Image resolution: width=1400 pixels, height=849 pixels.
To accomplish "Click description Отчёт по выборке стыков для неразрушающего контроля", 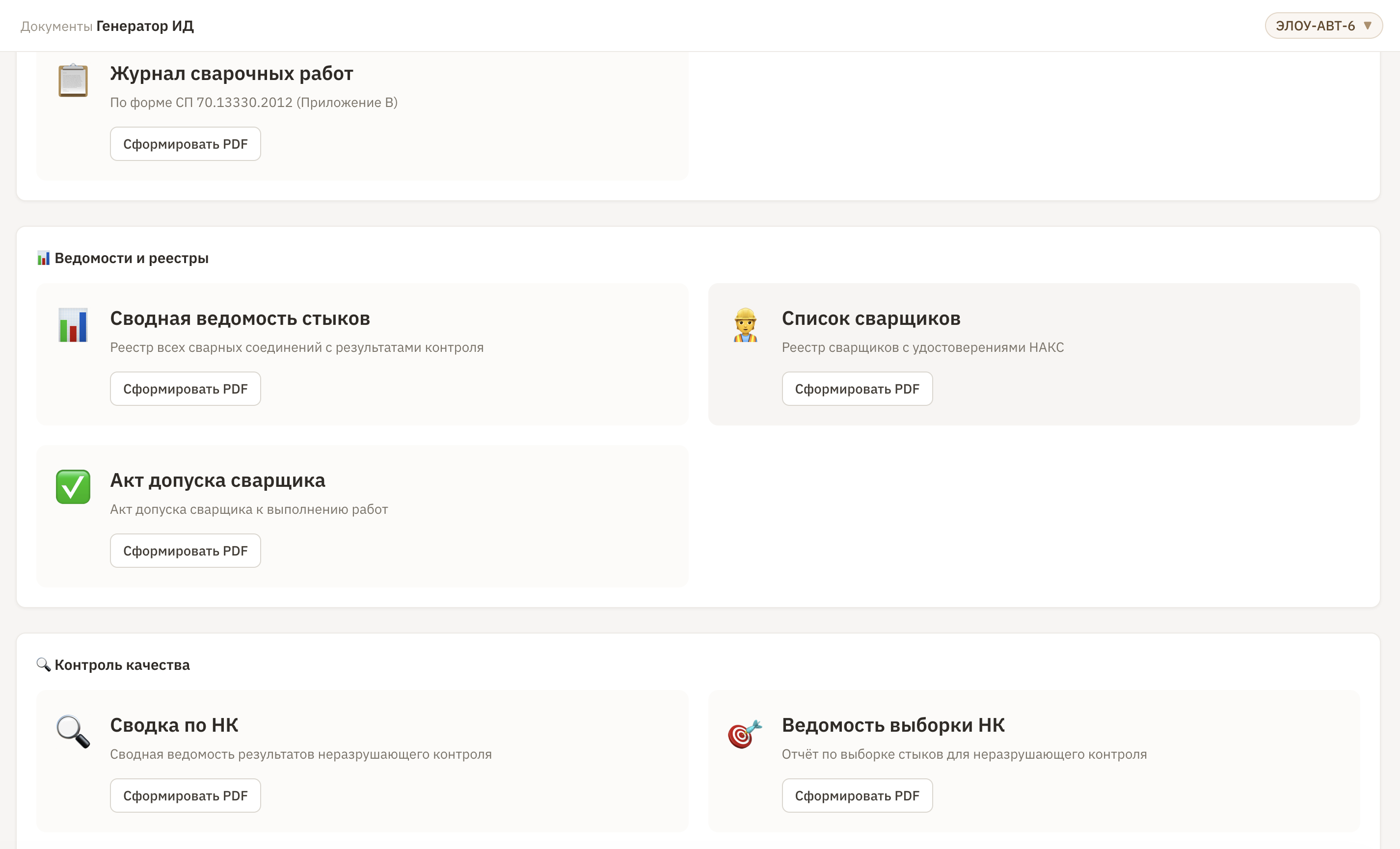I will click(964, 754).
